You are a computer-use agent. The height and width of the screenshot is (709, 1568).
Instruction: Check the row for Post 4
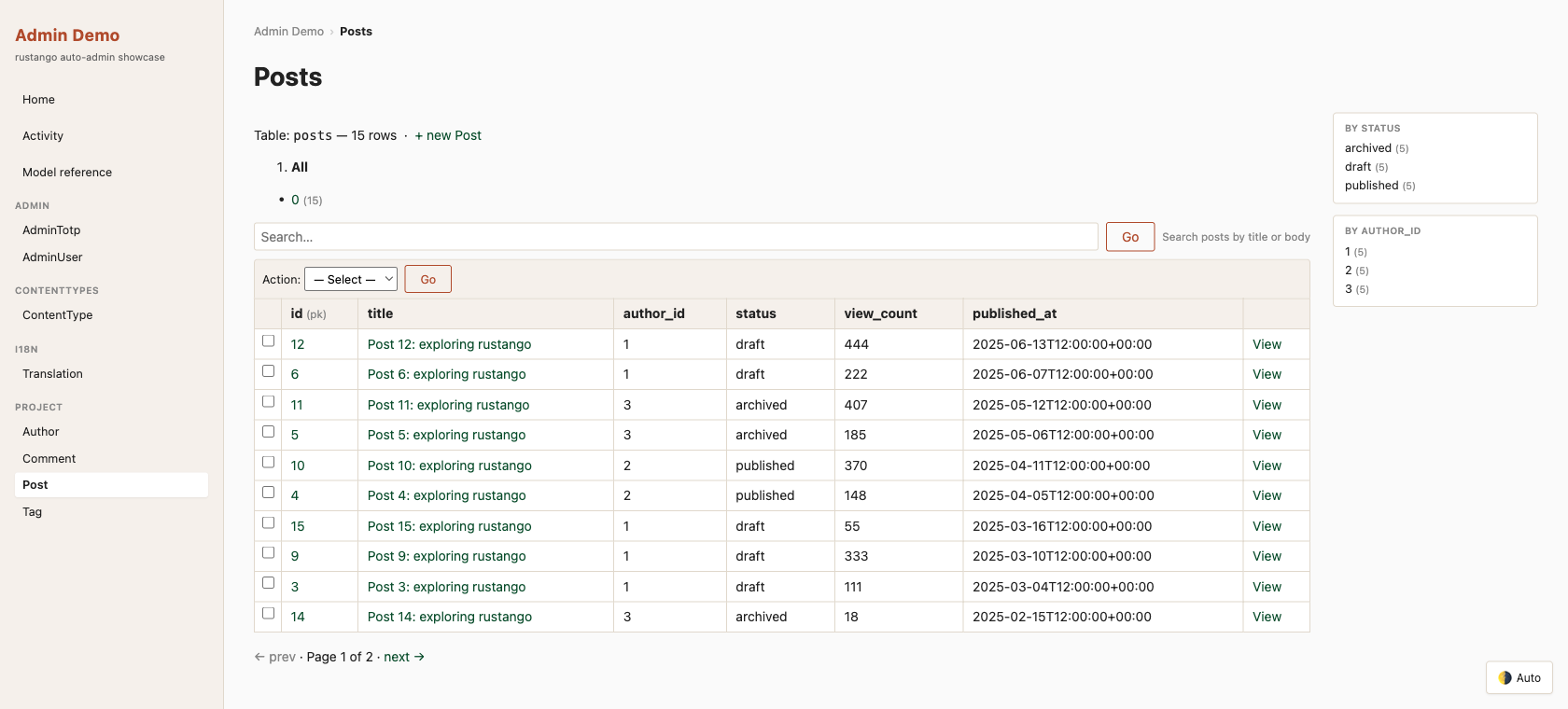tap(268, 493)
